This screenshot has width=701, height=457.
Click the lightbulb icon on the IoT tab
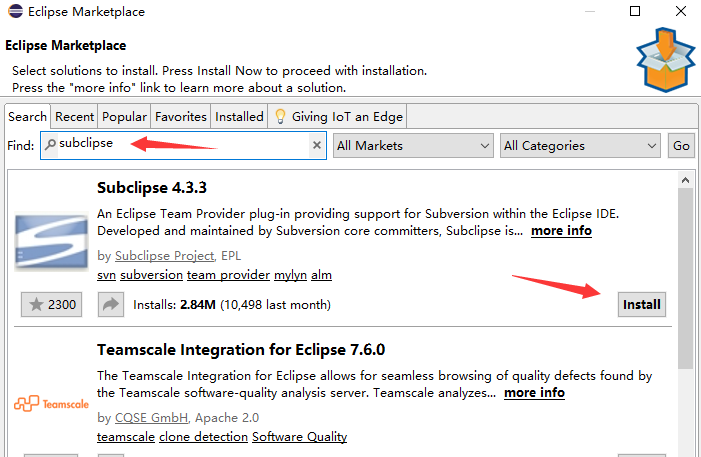(280, 117)
